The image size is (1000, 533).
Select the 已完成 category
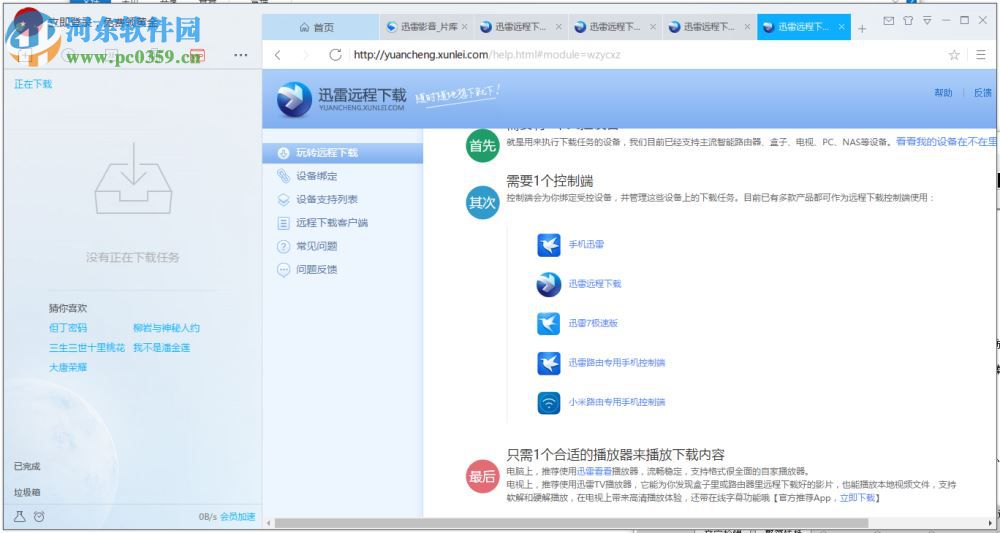(27, 466)
